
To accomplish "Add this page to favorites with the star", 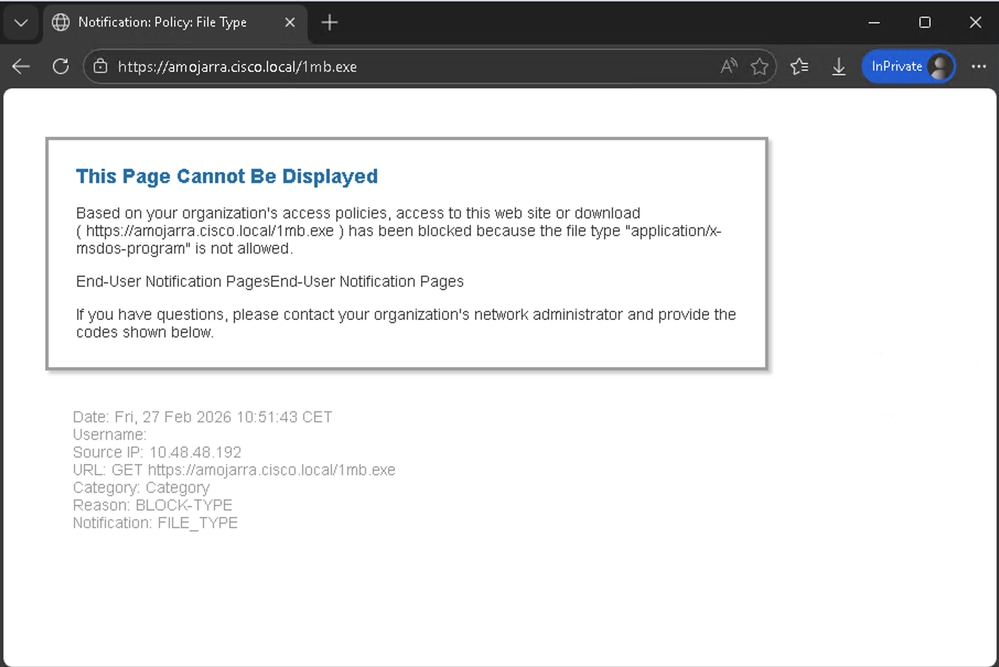I will pos(760,66).
